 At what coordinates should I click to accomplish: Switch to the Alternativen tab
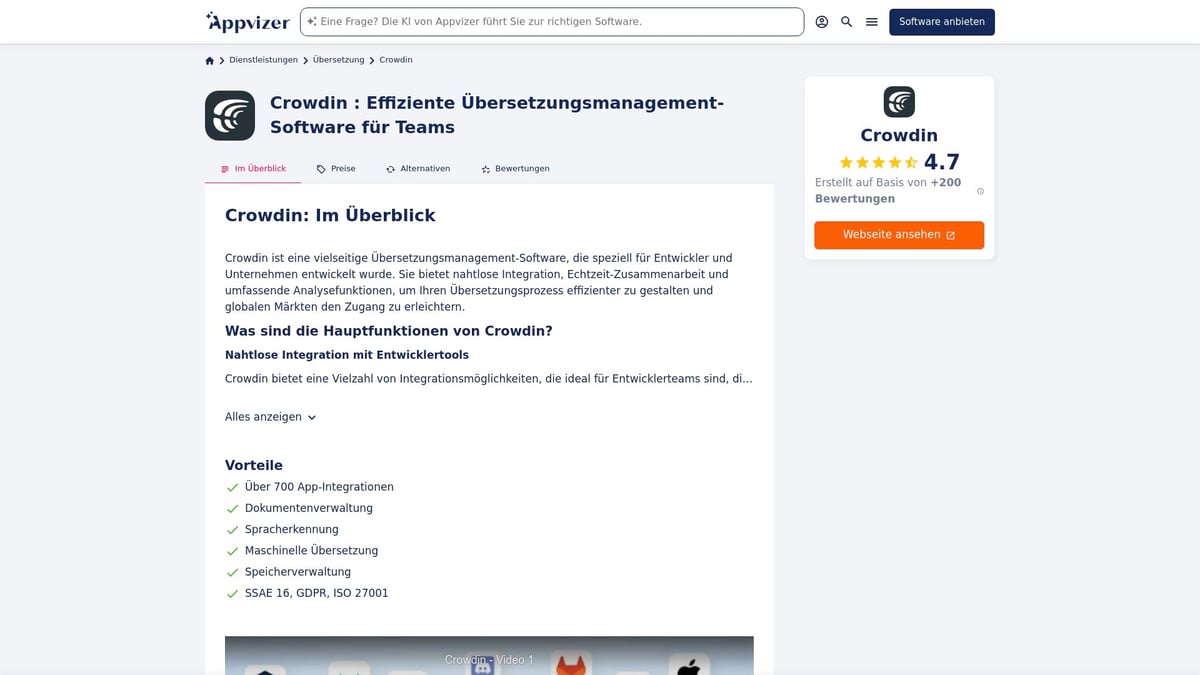coord(418,169)
